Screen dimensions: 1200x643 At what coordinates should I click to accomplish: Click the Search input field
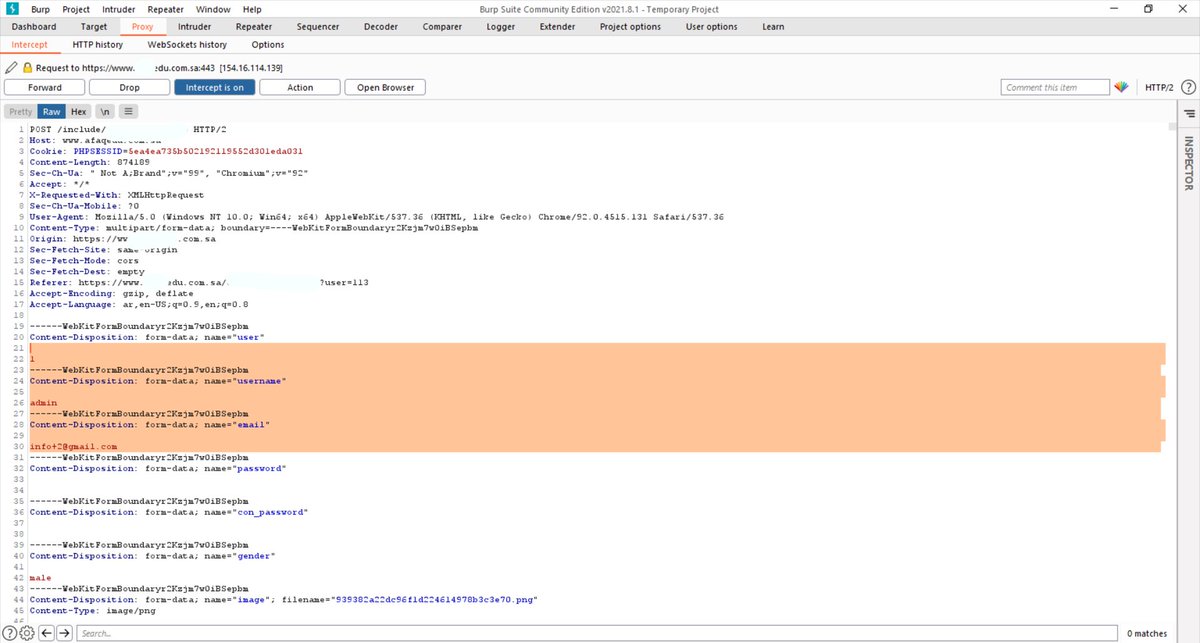click(x=596, y=633)
